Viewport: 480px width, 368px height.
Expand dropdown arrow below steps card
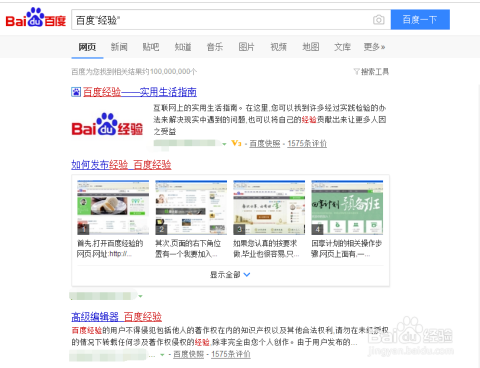(x=140, y=296)
